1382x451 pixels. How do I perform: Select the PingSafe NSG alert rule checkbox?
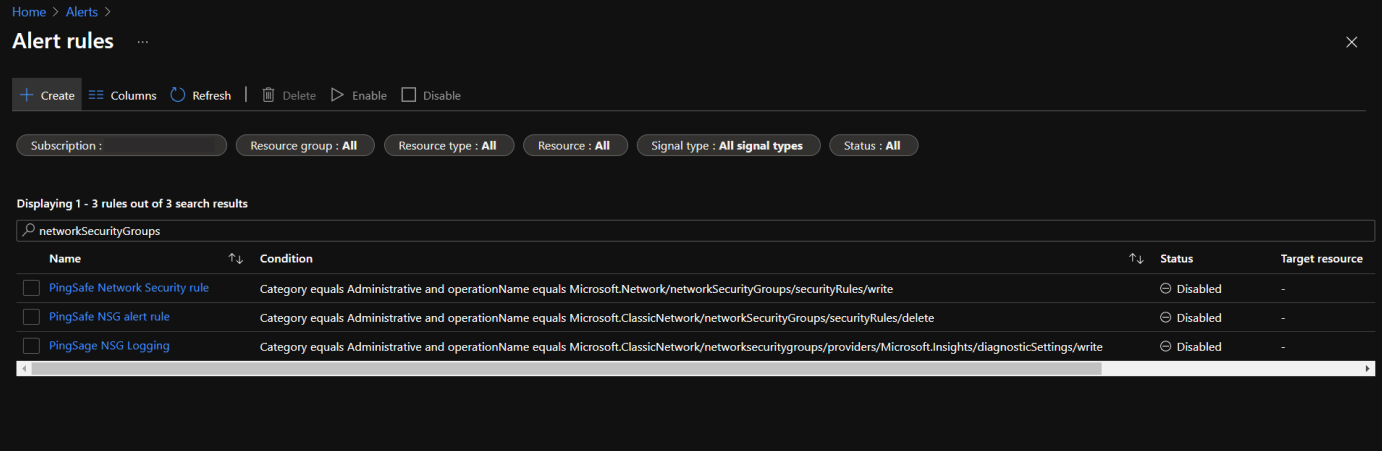coord(32,317)
